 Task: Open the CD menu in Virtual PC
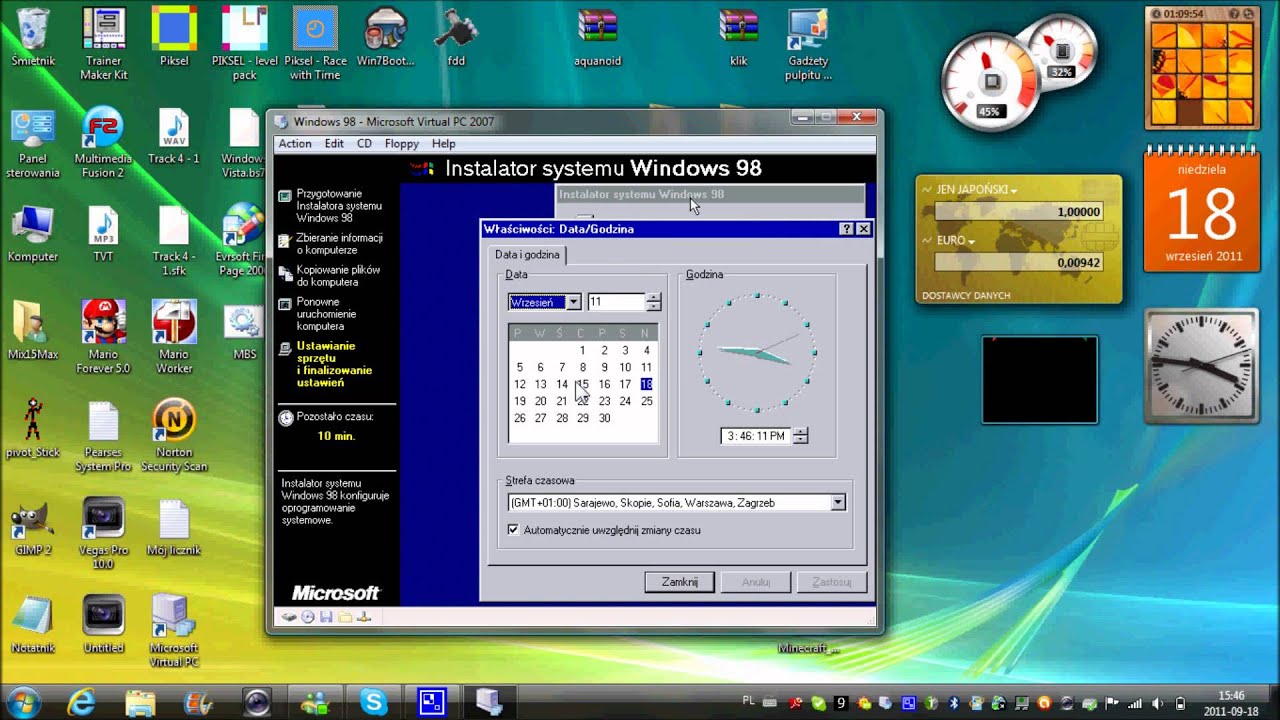[364, 144]
